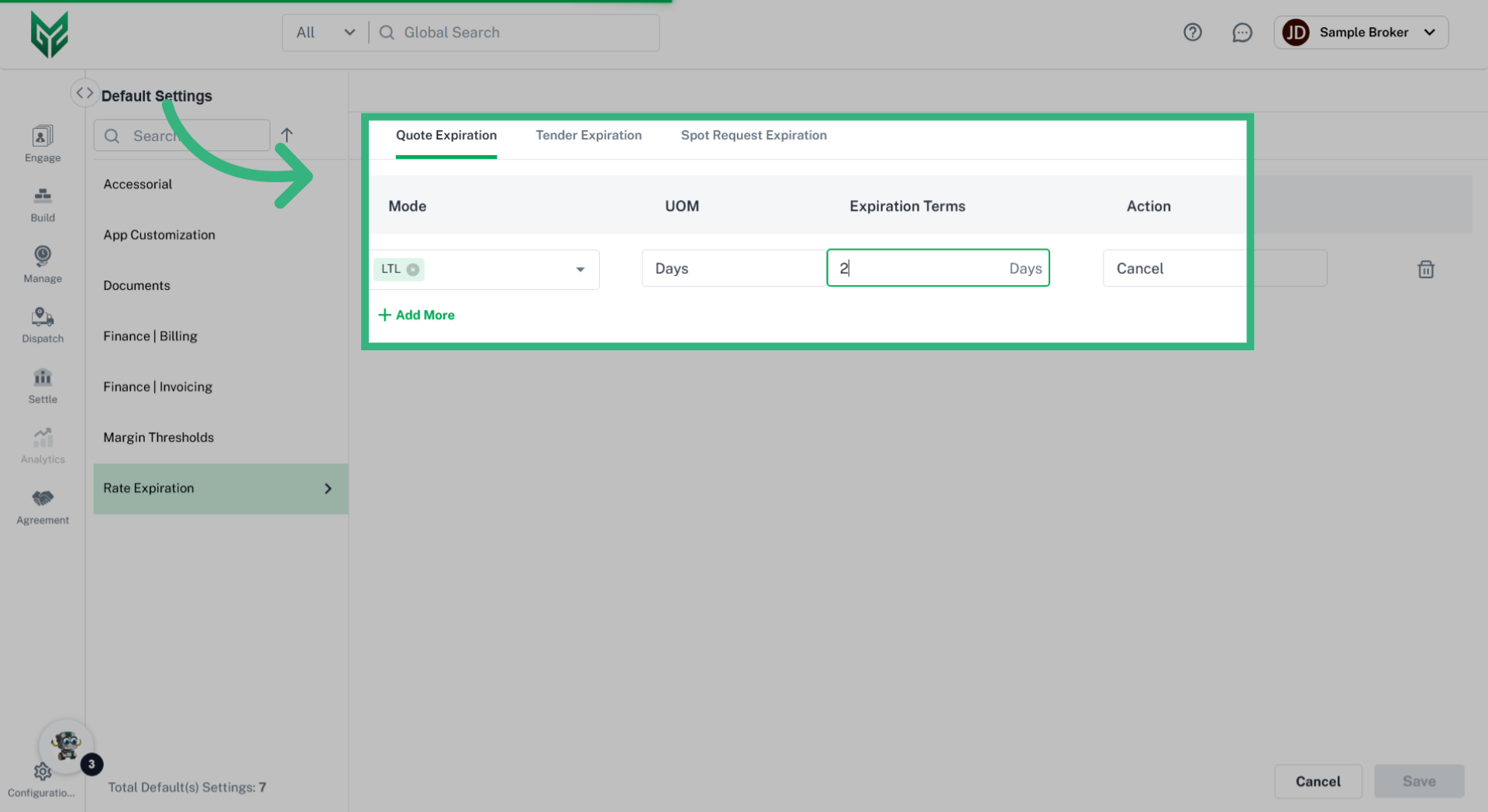Viewport: 1488px width, 812px height.
Task: Click the Add More link
Action: pos(416,315)
